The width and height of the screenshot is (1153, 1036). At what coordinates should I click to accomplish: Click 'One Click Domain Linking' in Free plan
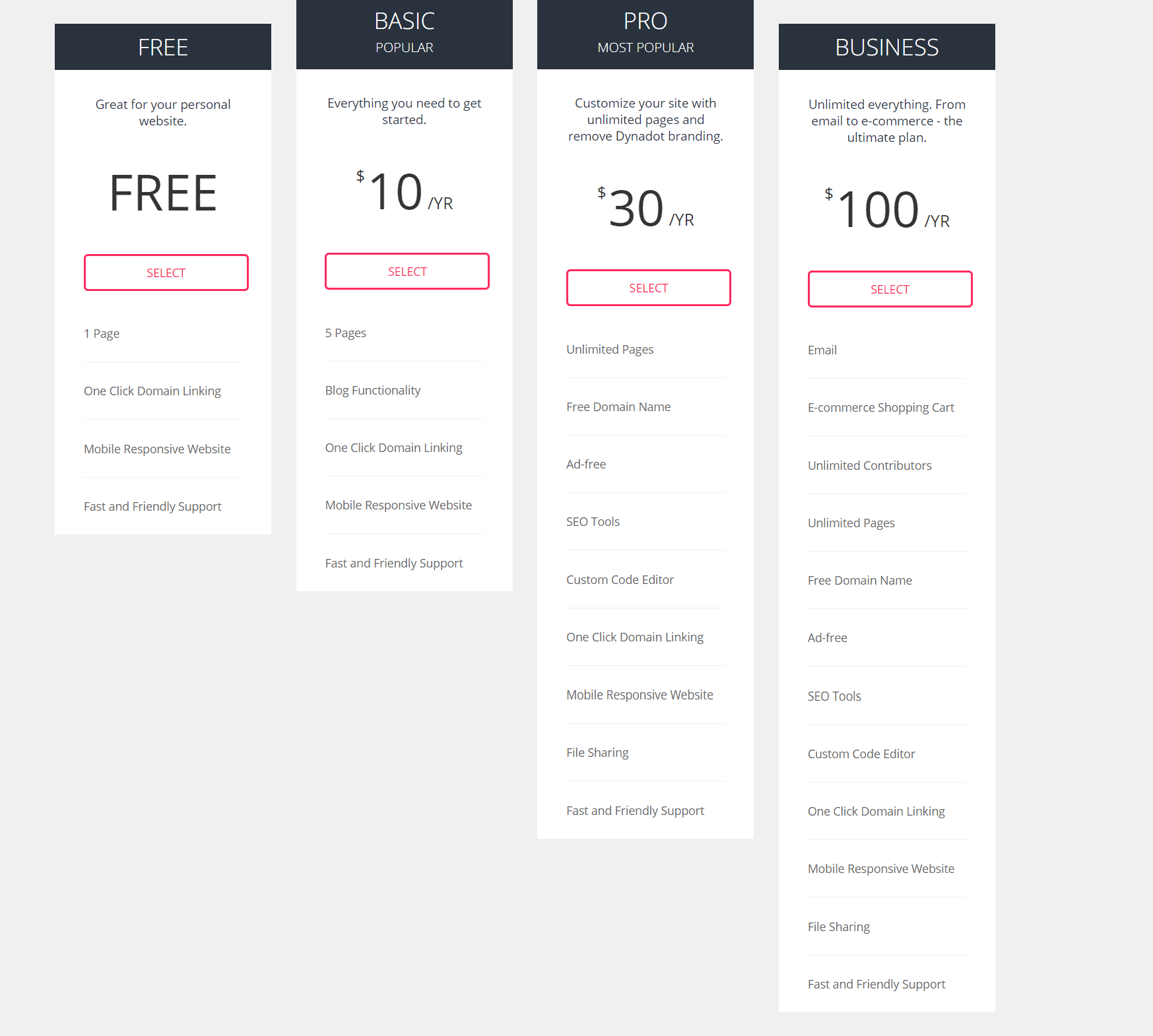(152, 391)
